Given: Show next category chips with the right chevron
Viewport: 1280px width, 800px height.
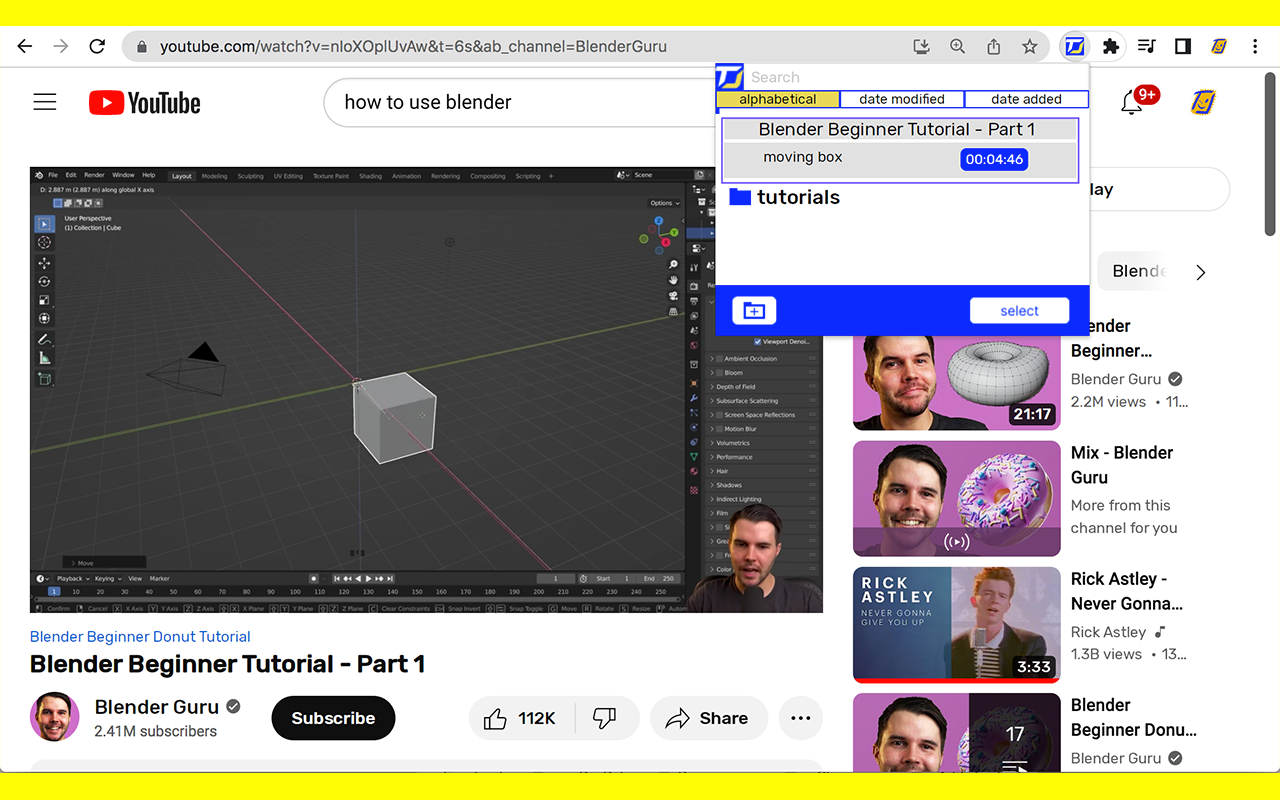Looking at the screenshot, I should click(x=1201, y=272).
